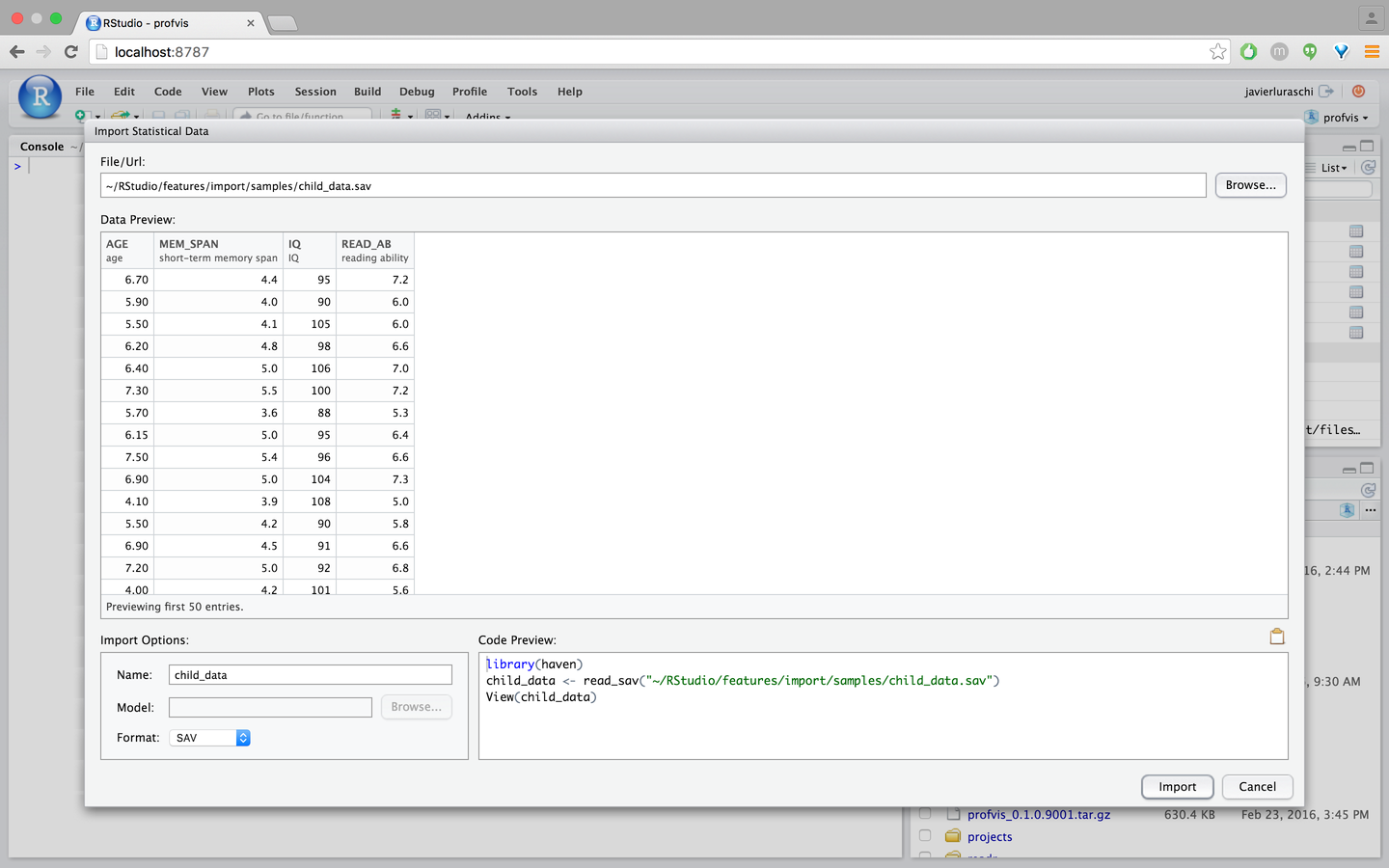Click the Name input field containing child_data

(310, 675)
